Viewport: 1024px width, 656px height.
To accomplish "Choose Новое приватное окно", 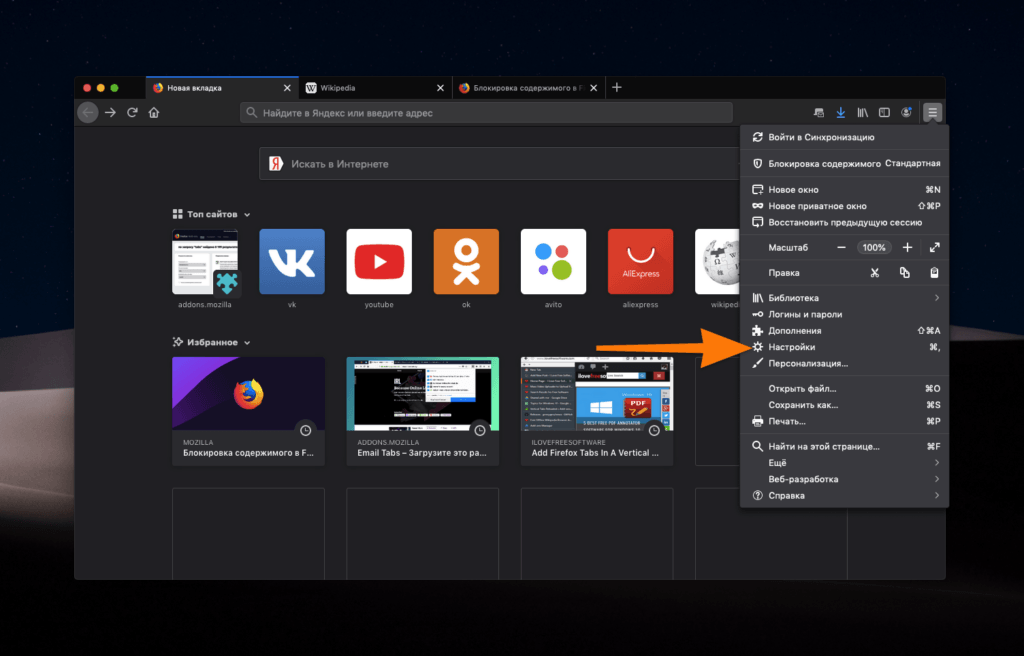I will tap(844, 206).
